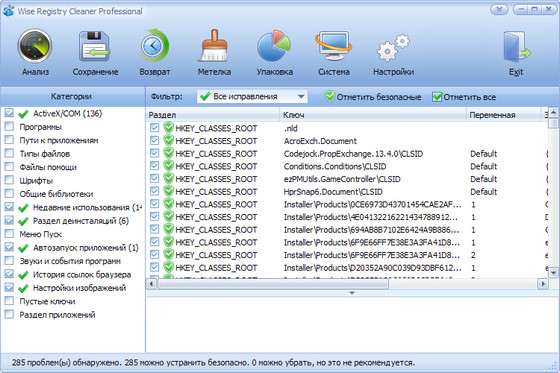Toggle checkbox for the AcroExch.Document entry
Image resolution: width=560 pixels, height=373 pixels.
point(155,141)
